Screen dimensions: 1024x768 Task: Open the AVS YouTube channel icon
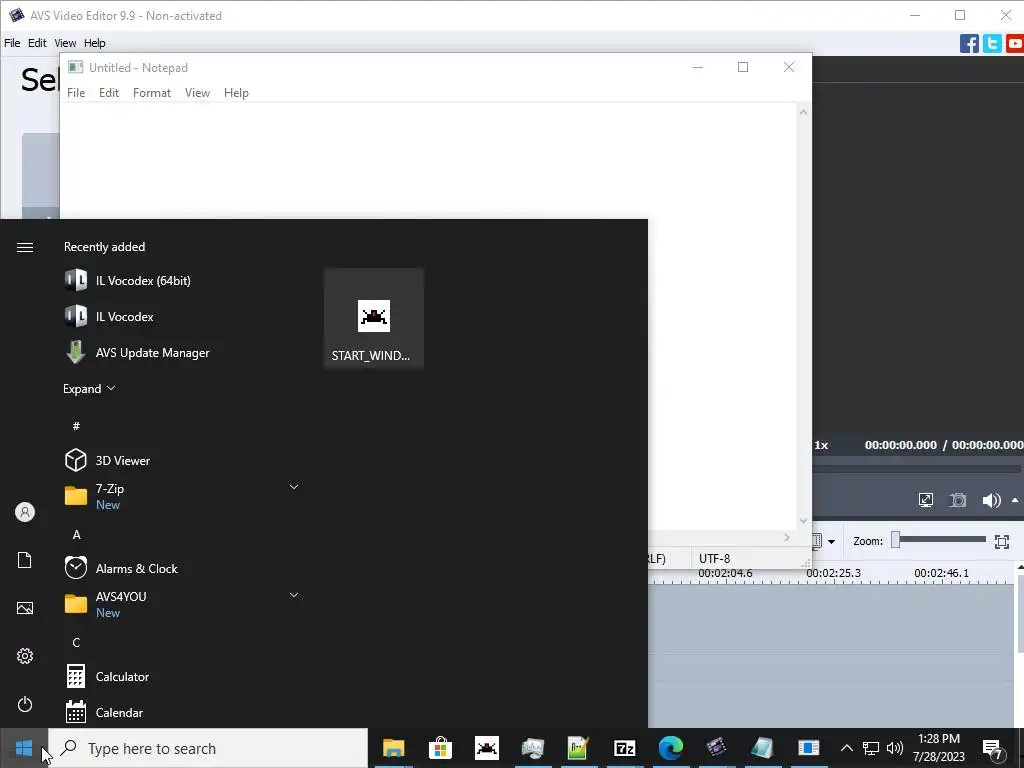tap(1015, 43)
